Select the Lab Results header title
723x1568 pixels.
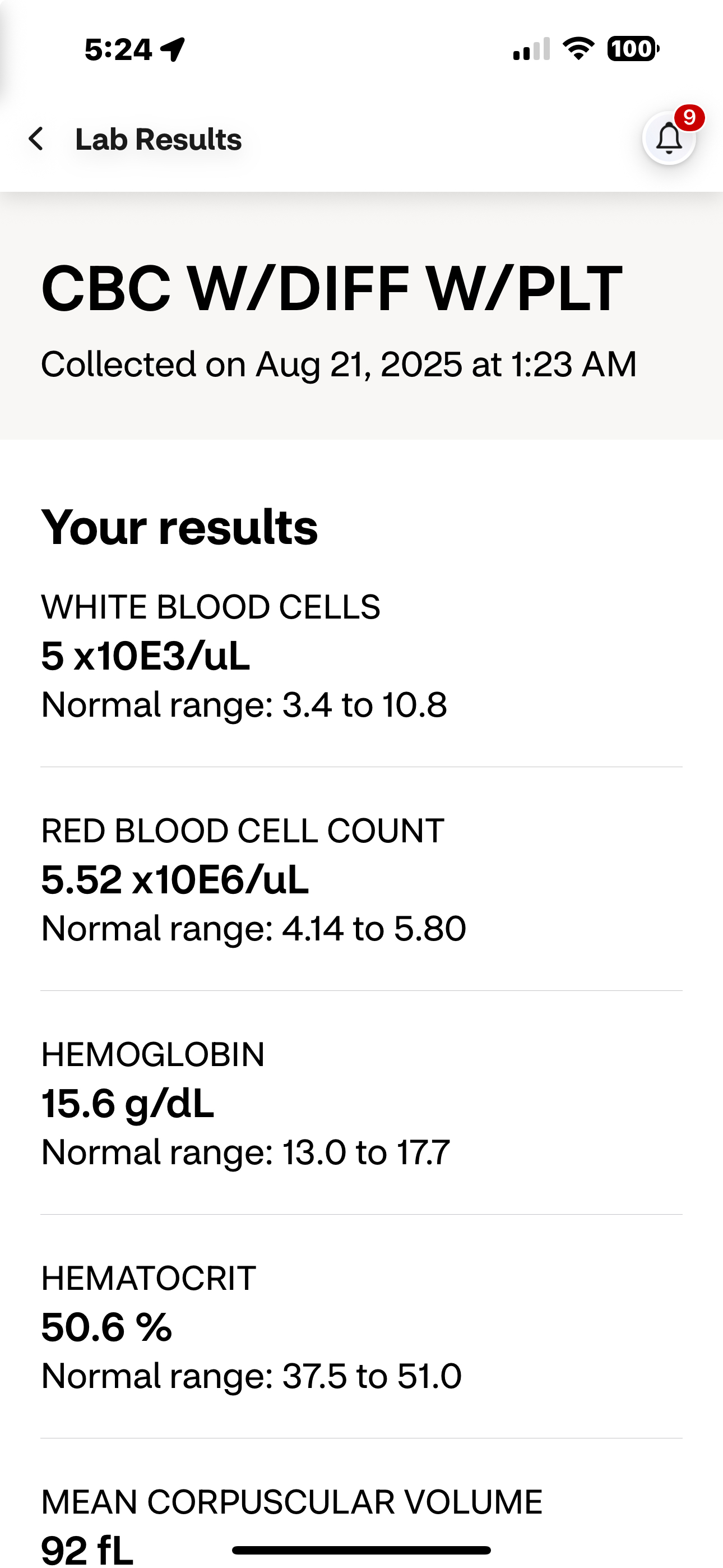(158, 140)
